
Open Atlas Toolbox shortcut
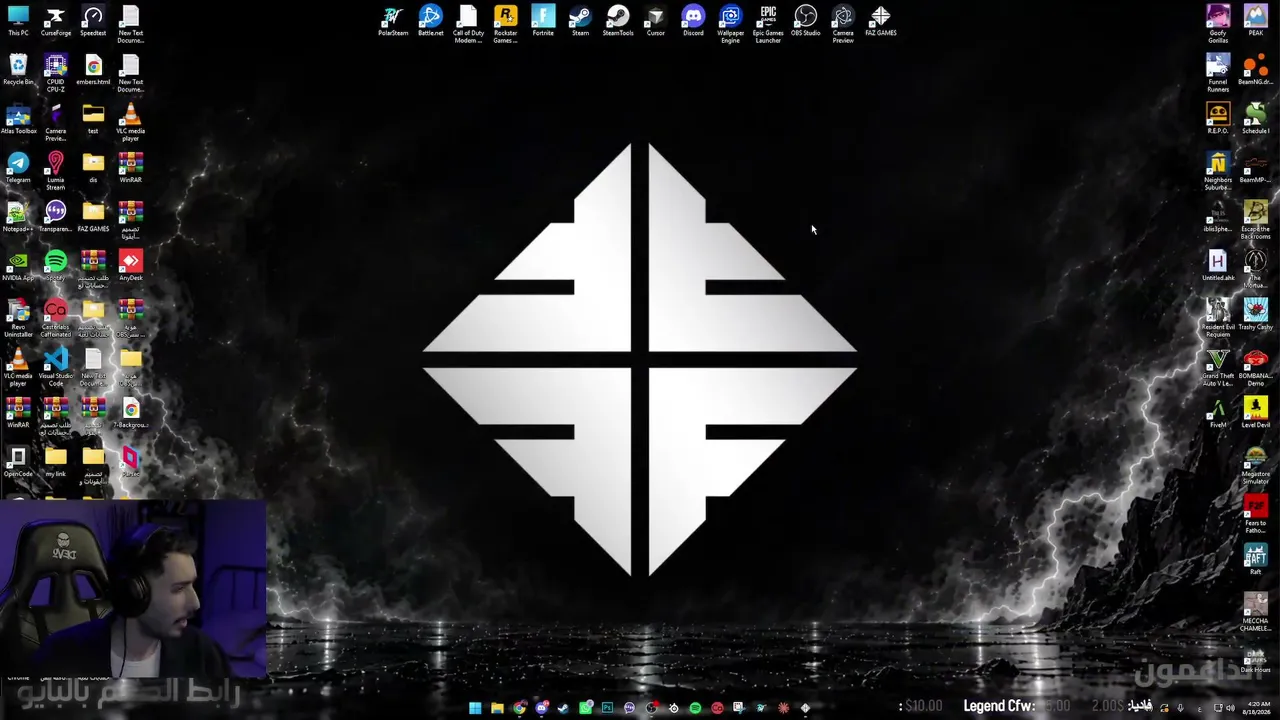[x=18, y=119]
